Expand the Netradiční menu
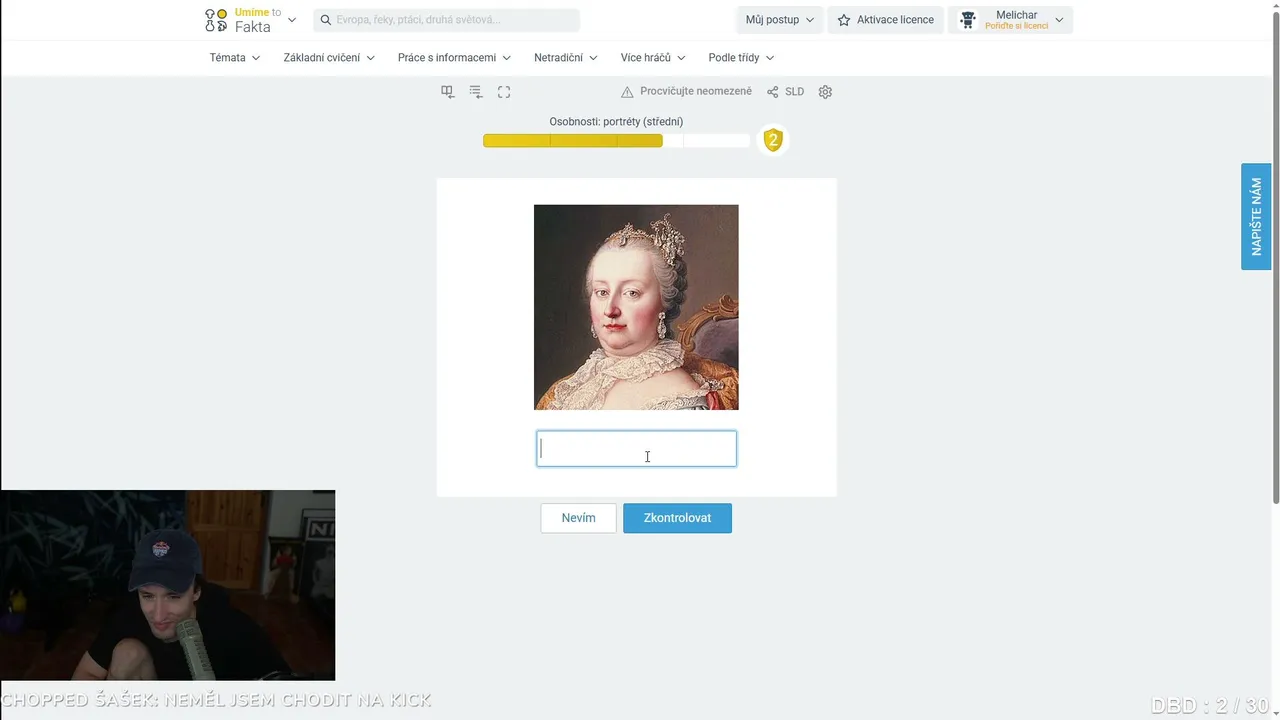 coord(566,58)
